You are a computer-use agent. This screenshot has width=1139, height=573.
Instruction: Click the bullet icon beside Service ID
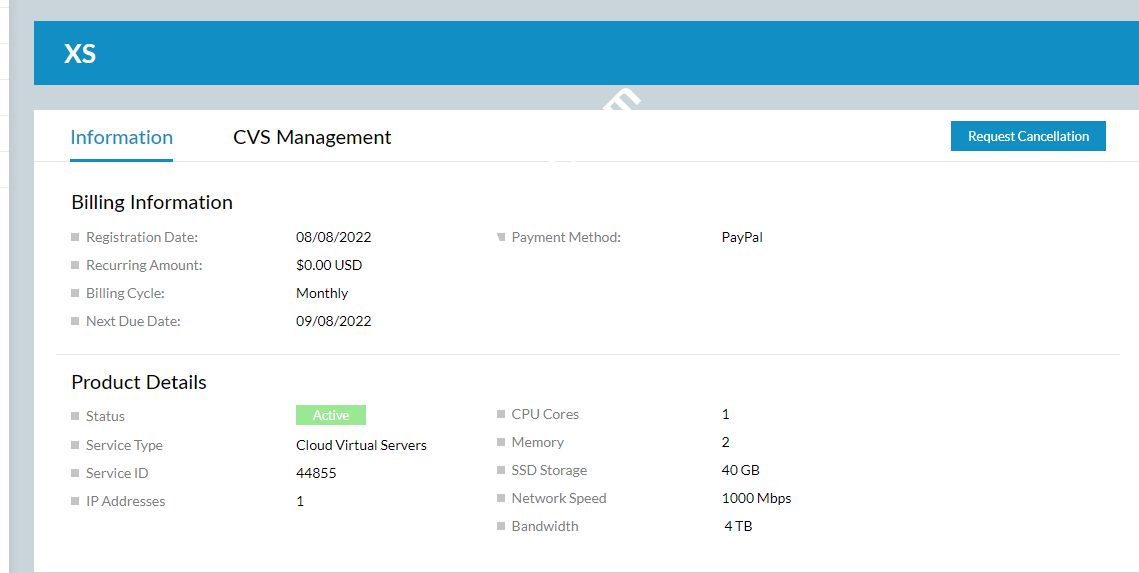[x=76, y=473]
